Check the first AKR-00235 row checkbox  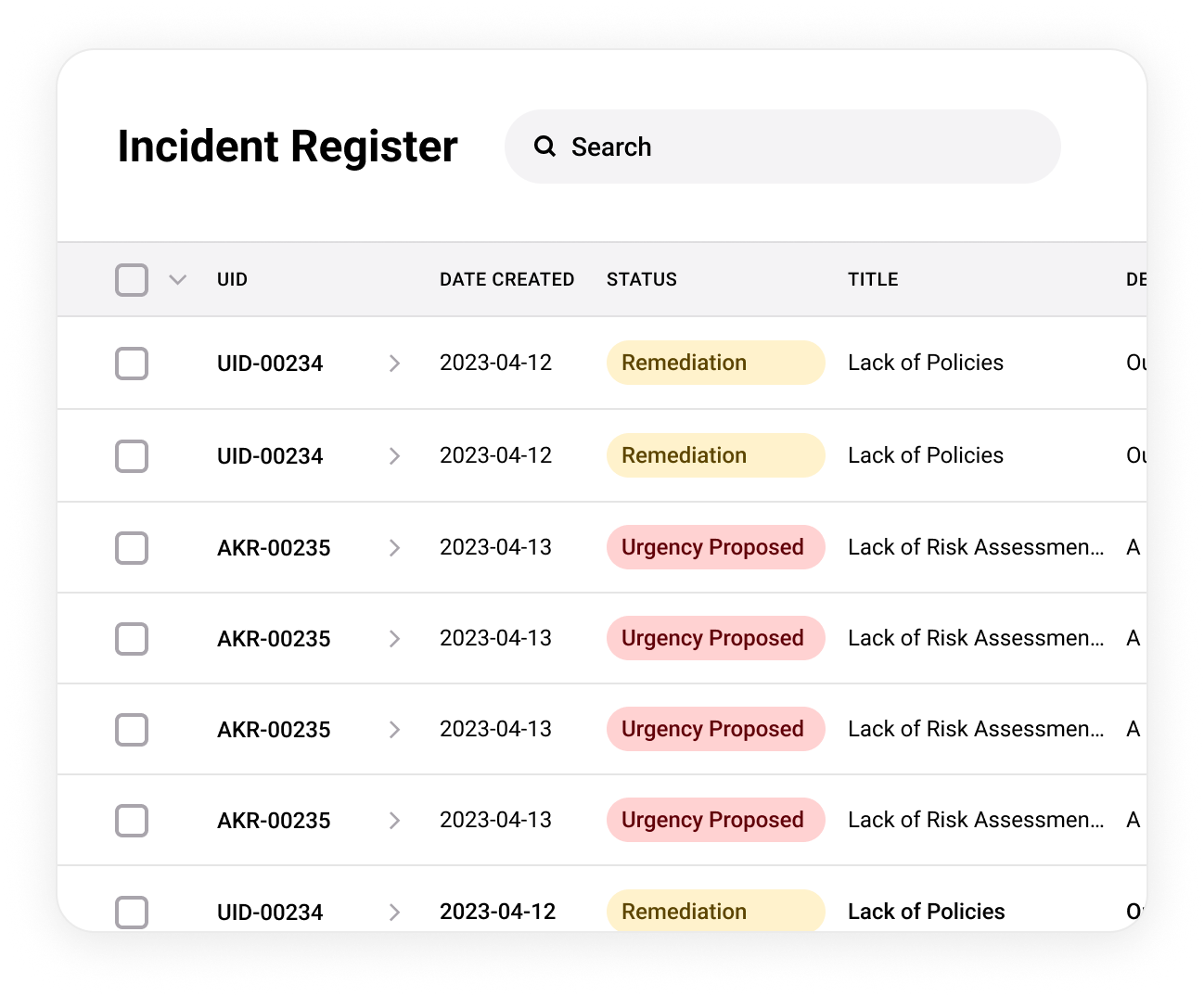tap(132, 548)
